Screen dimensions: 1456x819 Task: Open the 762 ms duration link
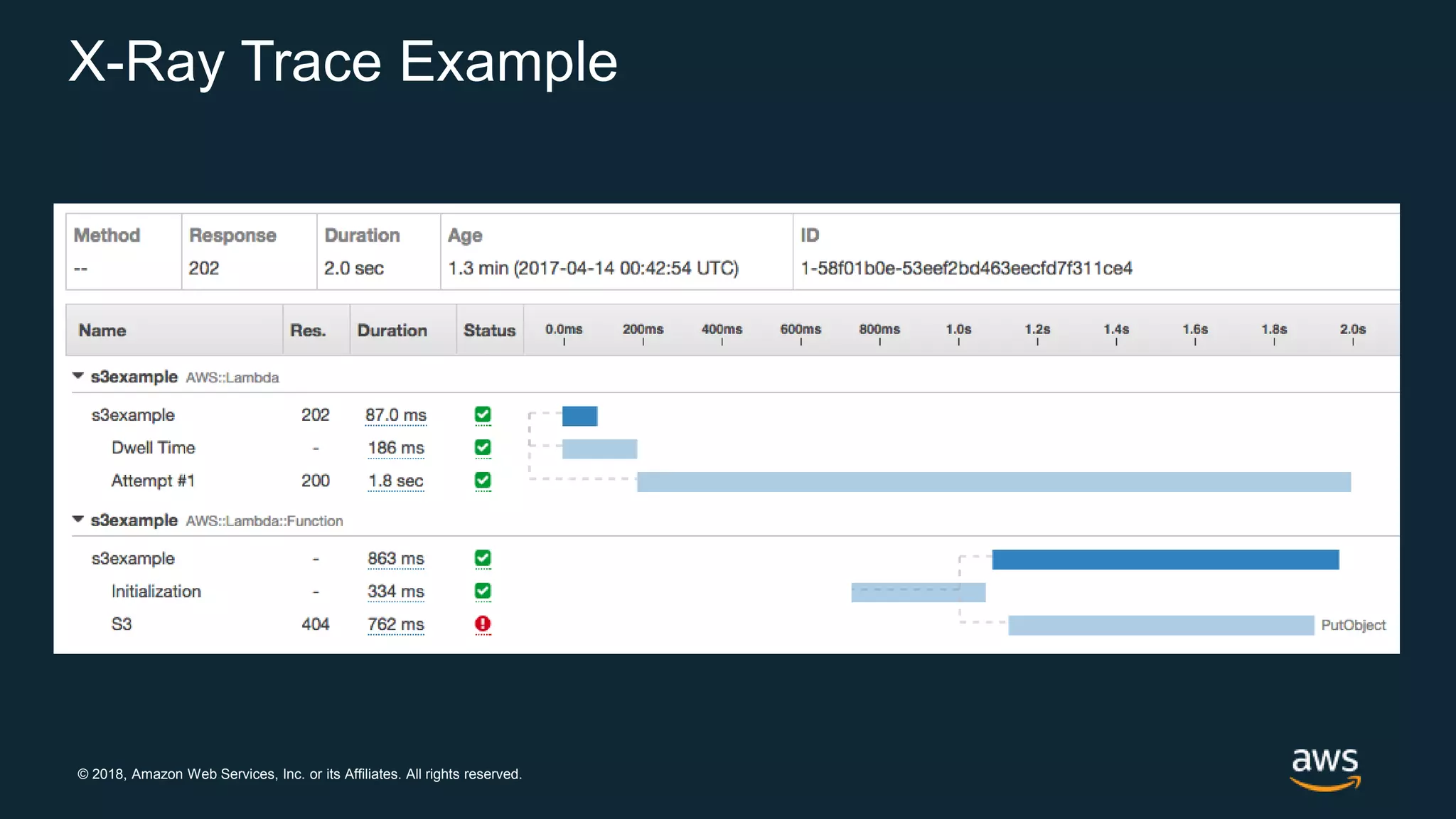point(395,624)
